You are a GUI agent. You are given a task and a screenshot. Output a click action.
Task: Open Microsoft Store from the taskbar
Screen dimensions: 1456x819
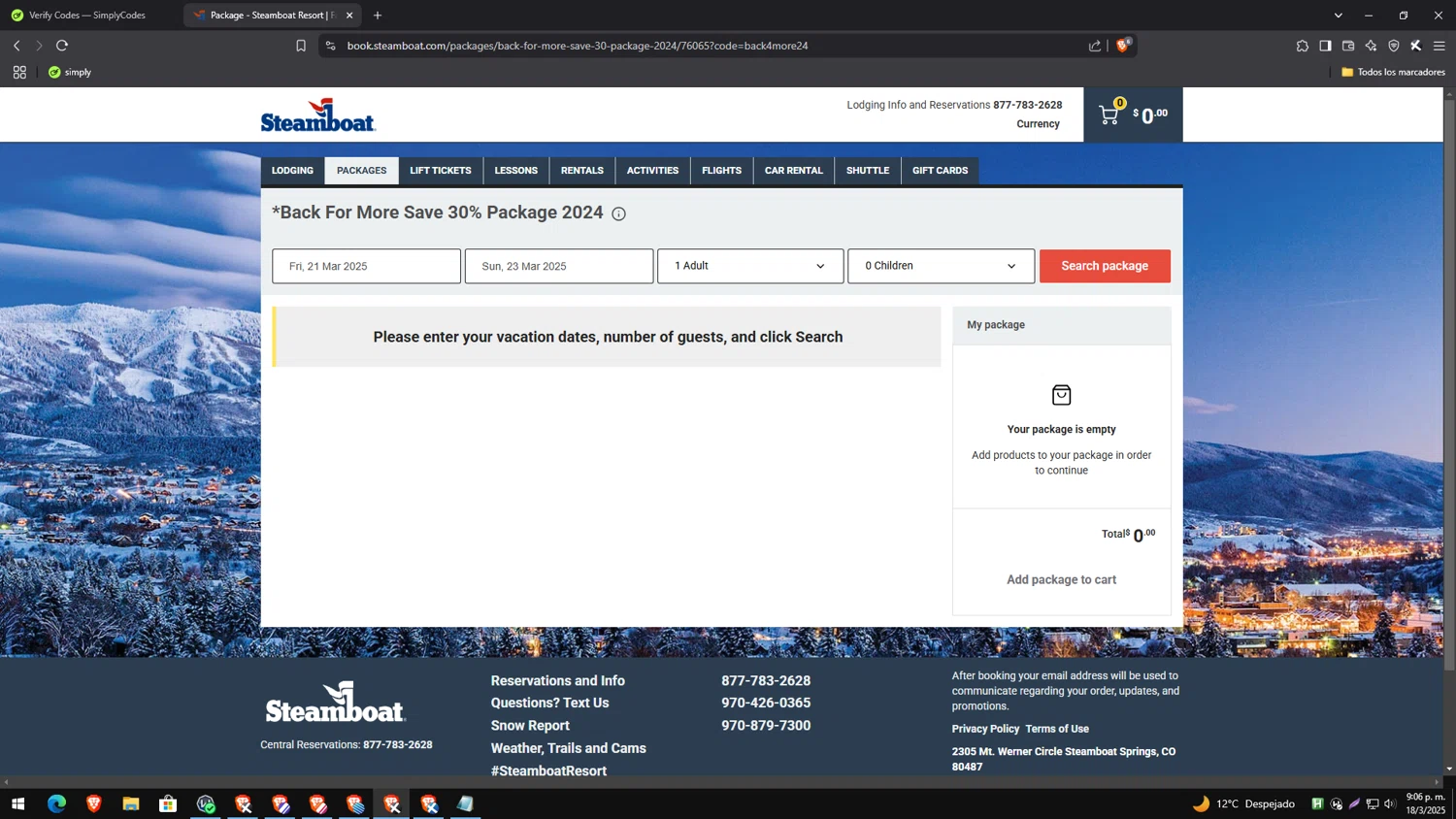[x=168, y=803]
